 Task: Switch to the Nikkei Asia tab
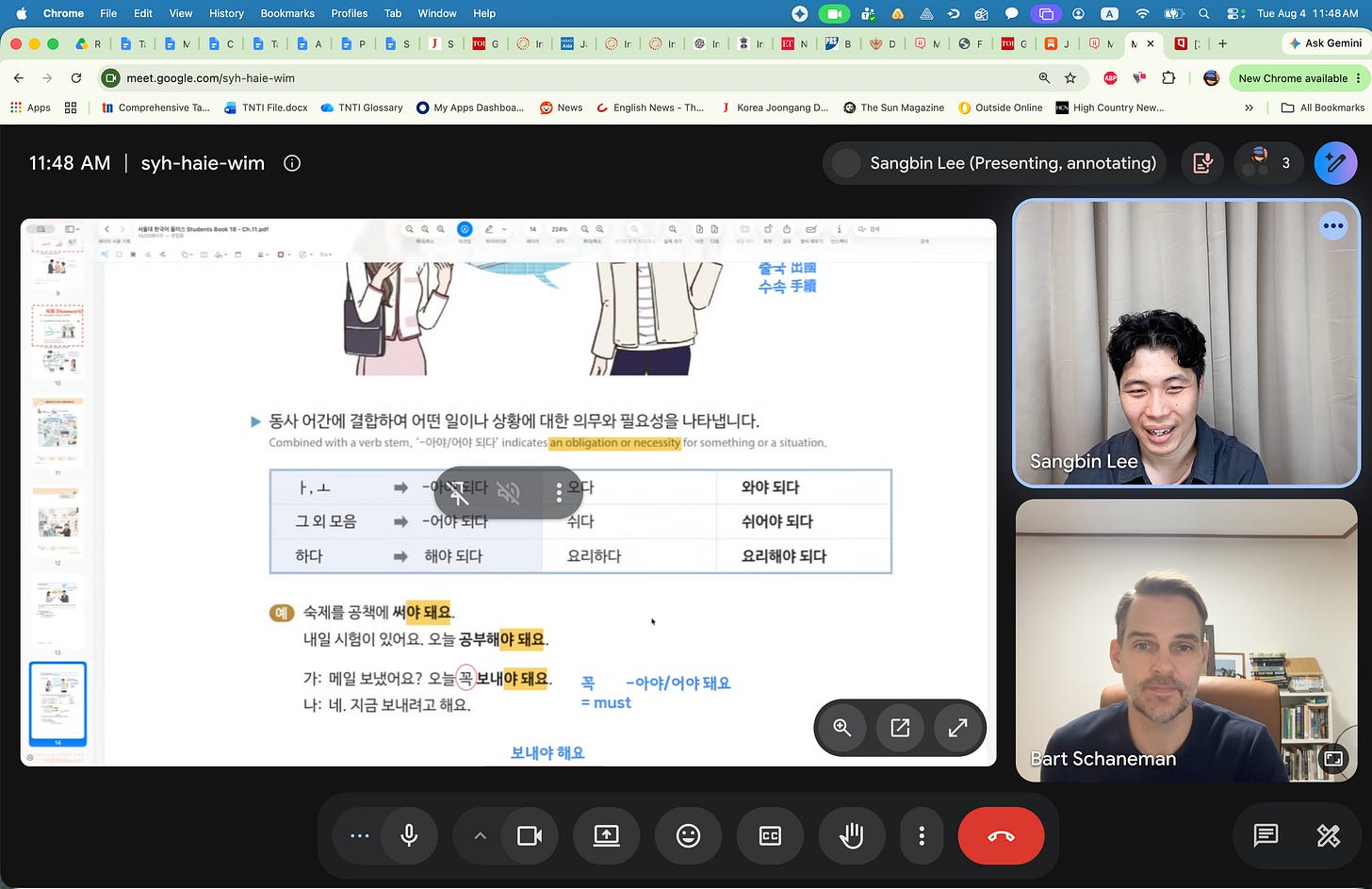click(x=575, y=43)
